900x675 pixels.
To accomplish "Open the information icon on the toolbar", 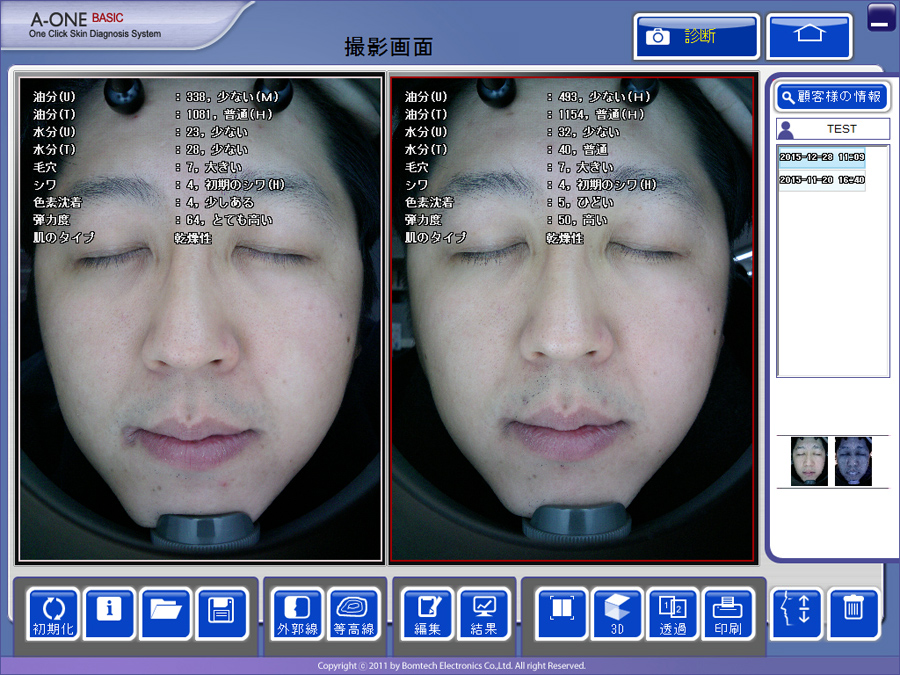I will 109,613.
